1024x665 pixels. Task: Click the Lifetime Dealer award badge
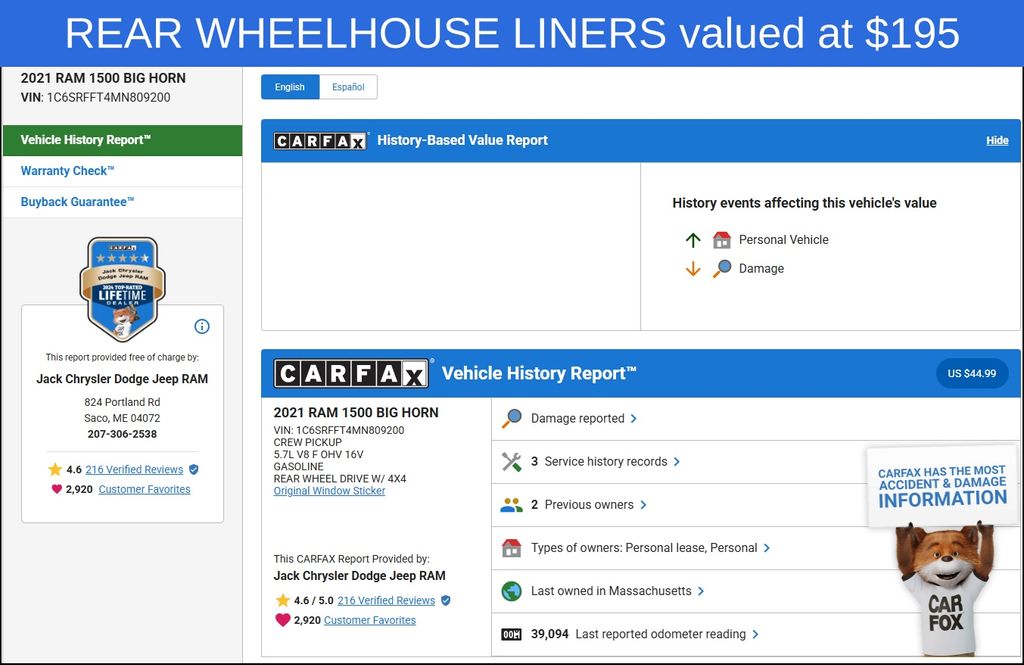pyautogui.click(x=122, y=289)
